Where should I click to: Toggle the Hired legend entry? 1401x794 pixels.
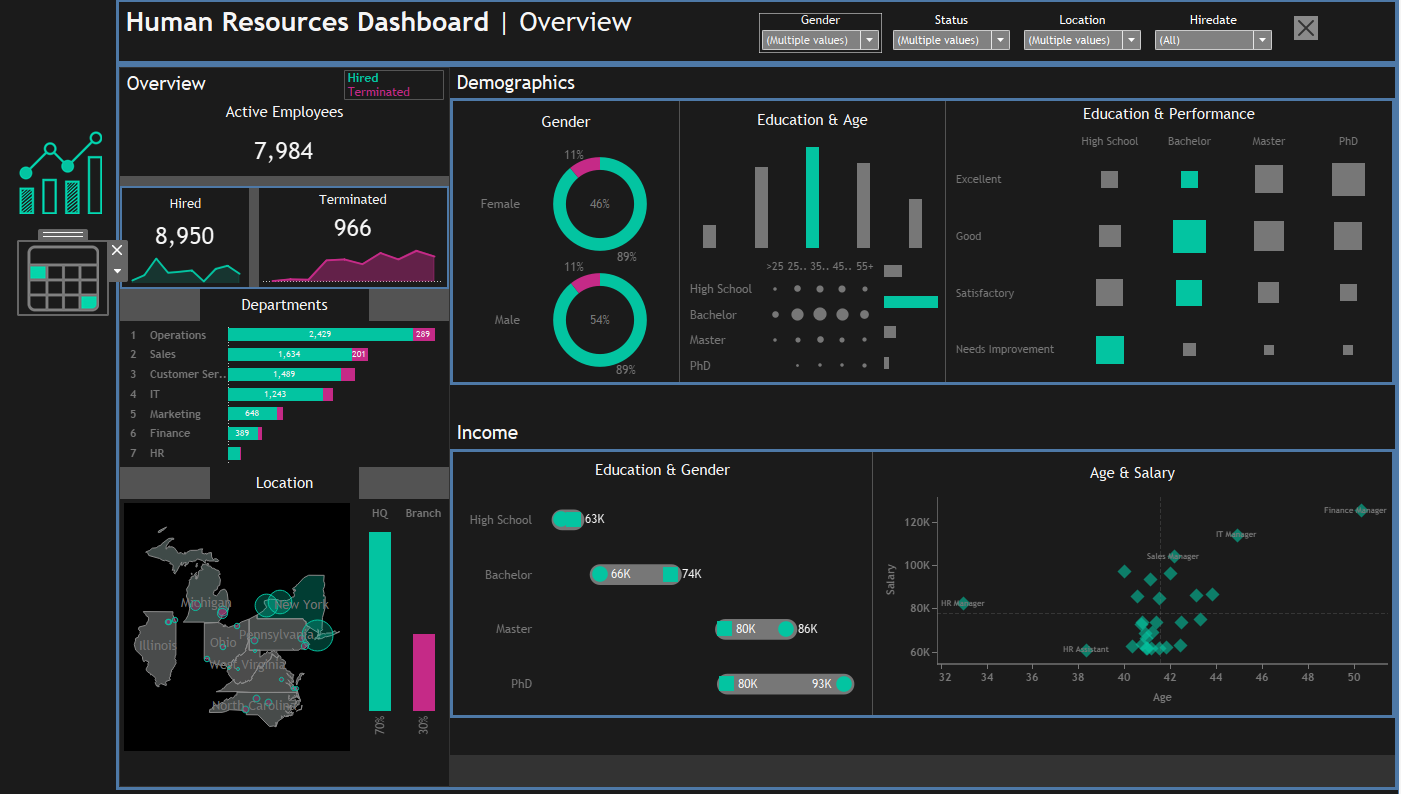[363, 78]
